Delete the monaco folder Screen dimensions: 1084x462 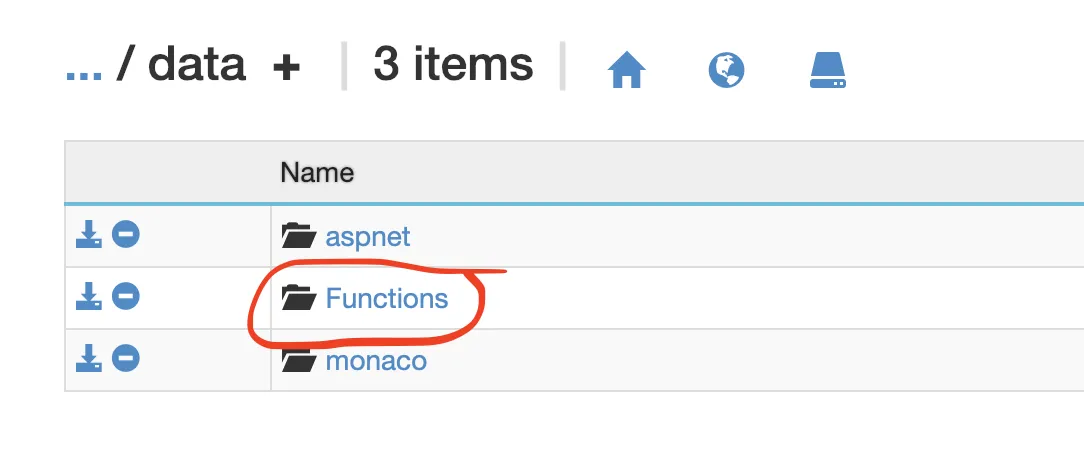(x=125, y=358)
